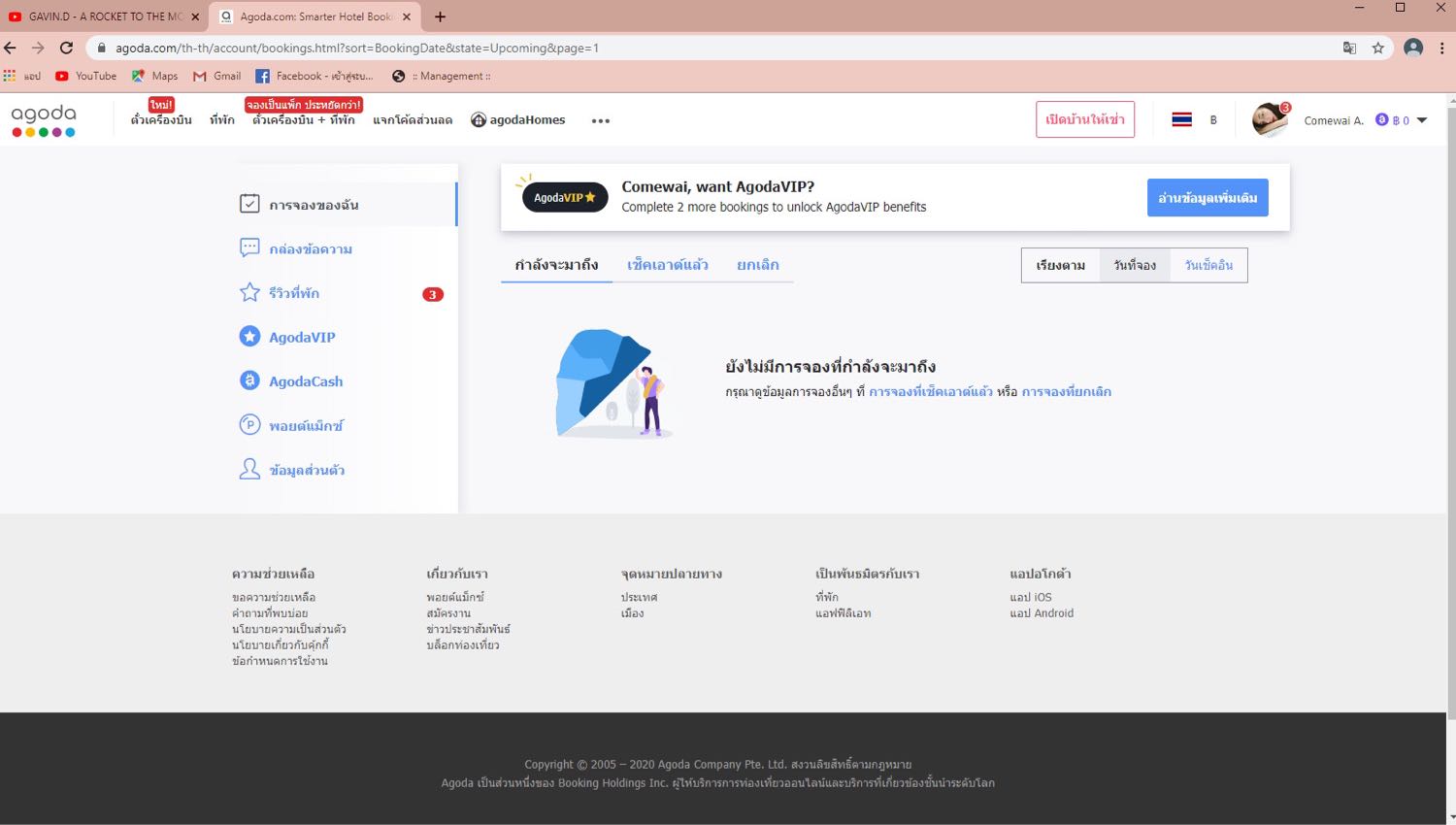
Task: Expand the three-dot more menu in Agoda navigation
Action: click(x=601, y=120)
